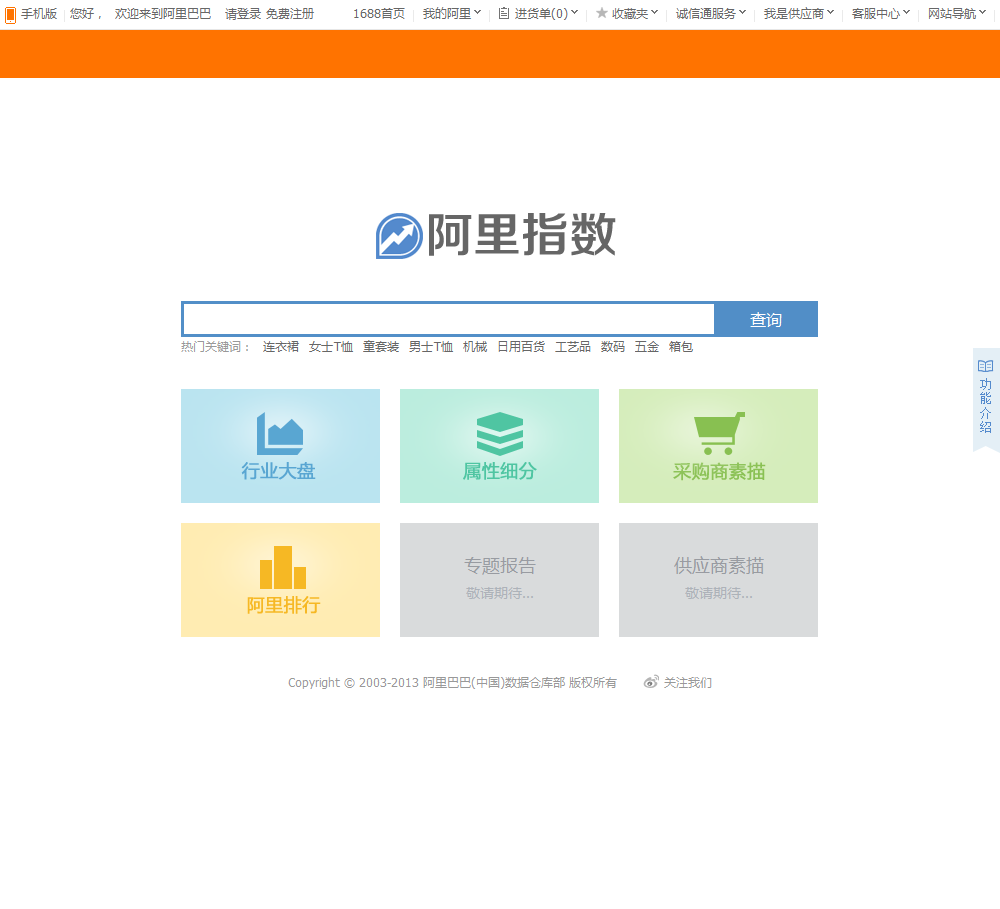
Task: Click the greyed 专题报告 tile
Action: (499, 580)
